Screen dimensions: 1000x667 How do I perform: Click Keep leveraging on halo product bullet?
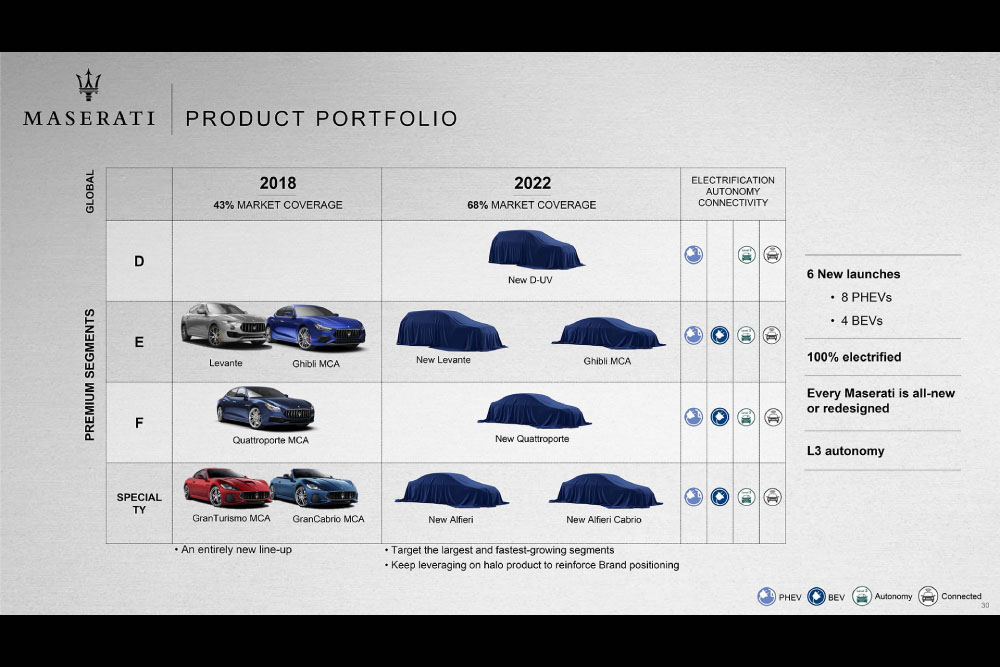(532, 565)
